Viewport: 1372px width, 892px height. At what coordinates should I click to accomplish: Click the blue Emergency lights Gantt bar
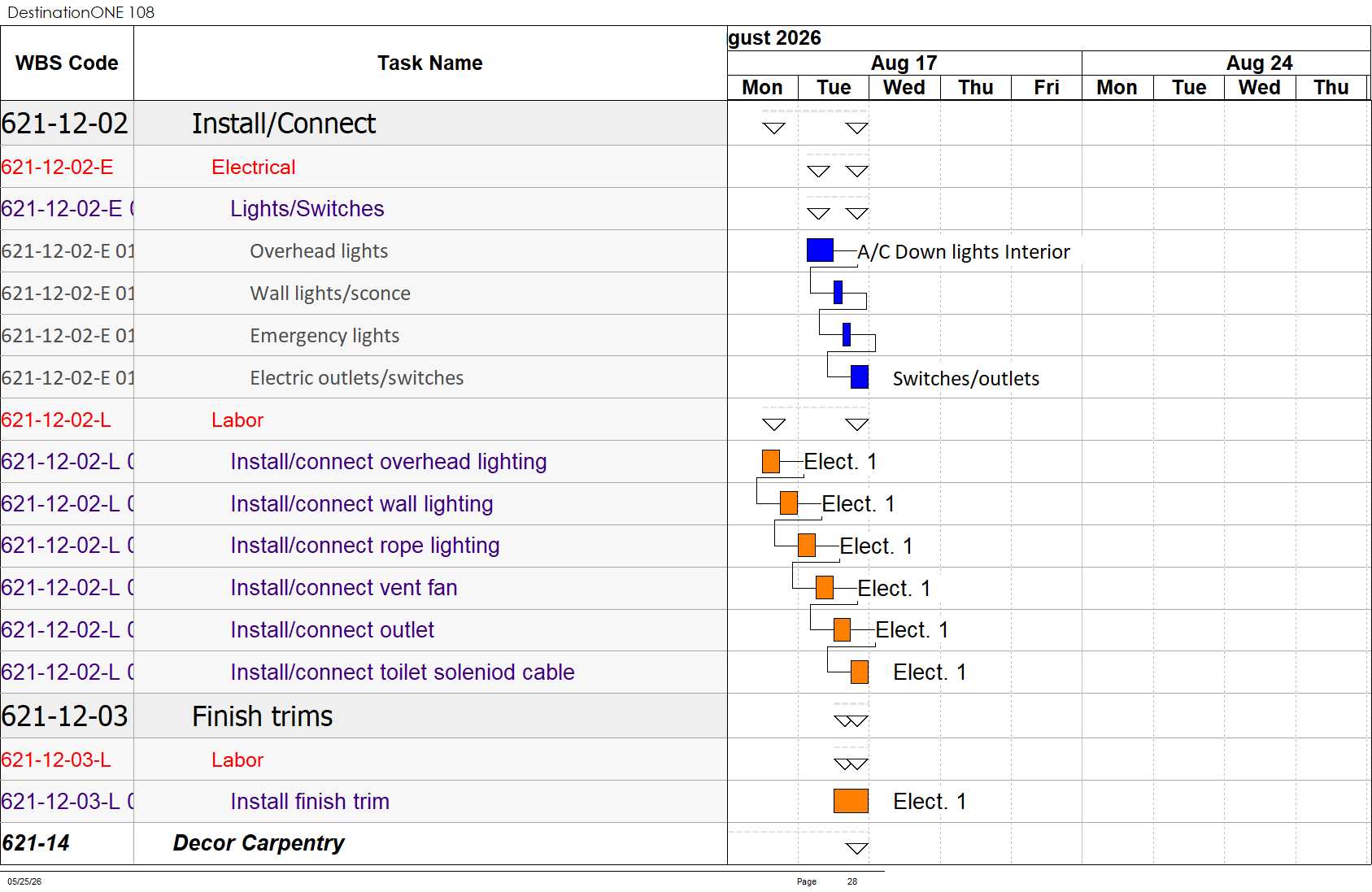[x=847, y=335]
